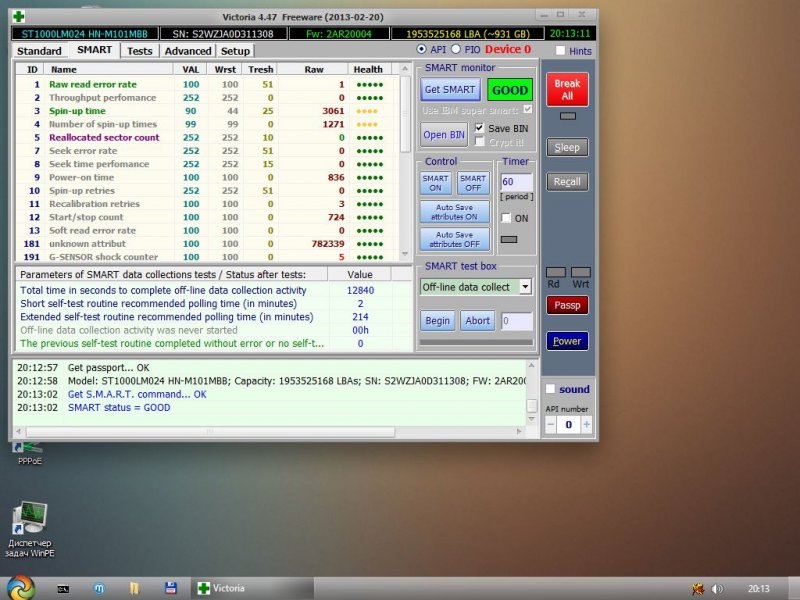Select the PIO radio button
This screenshot has height=600, width=800.
point(457,50)
